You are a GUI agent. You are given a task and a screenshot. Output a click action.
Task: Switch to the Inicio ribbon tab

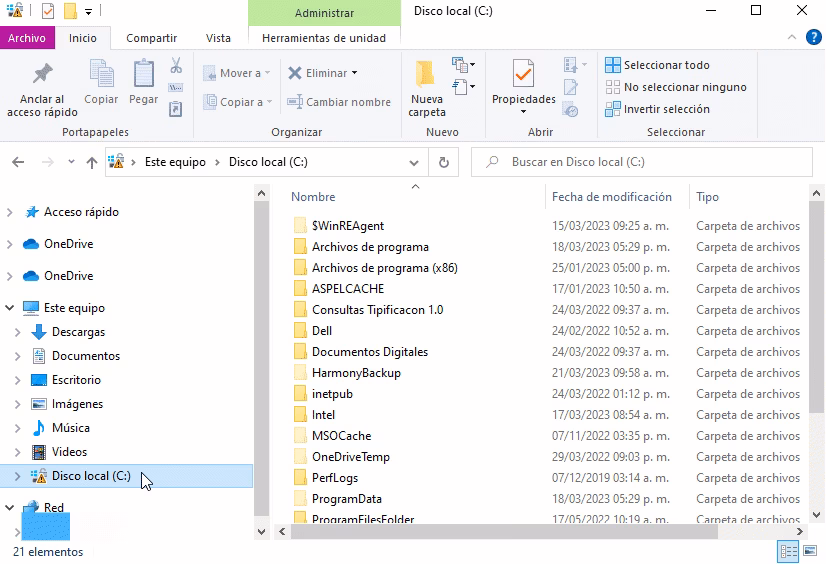pos(83,38)
